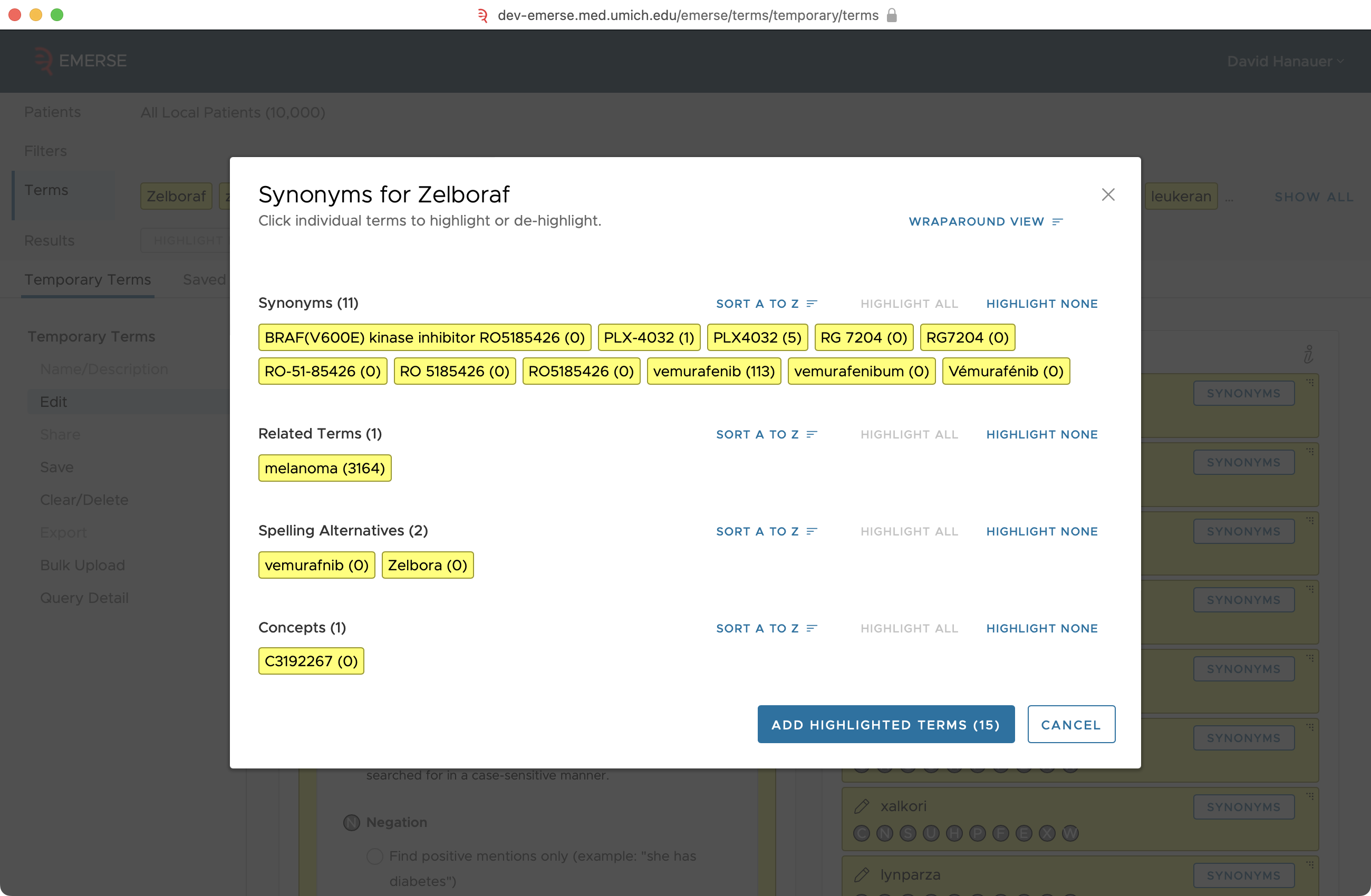Sort Related Terms section A to Z
The image size is (1371, 896).
[766, 434]
